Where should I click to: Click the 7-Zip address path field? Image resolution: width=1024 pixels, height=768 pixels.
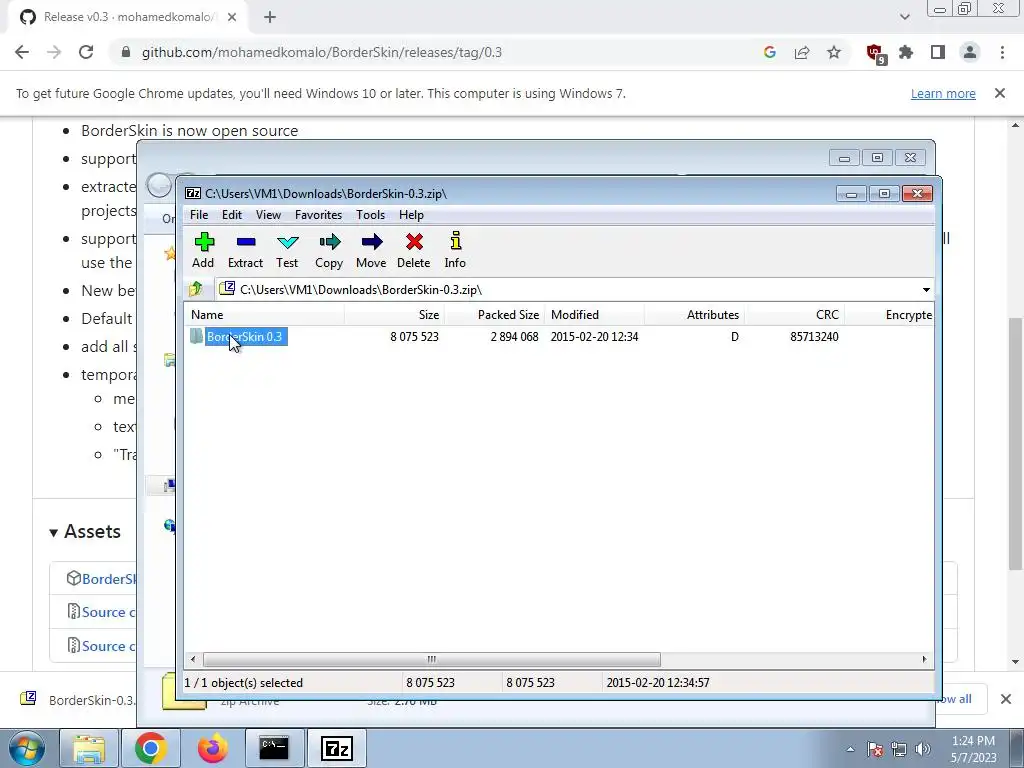click(568, 290)
